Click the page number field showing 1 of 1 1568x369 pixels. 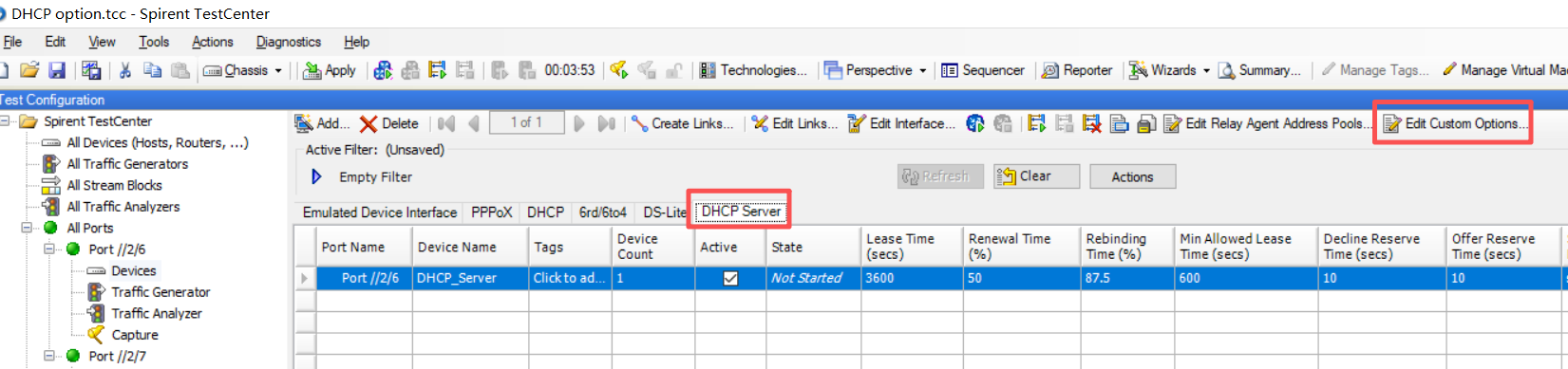point(526,122)
